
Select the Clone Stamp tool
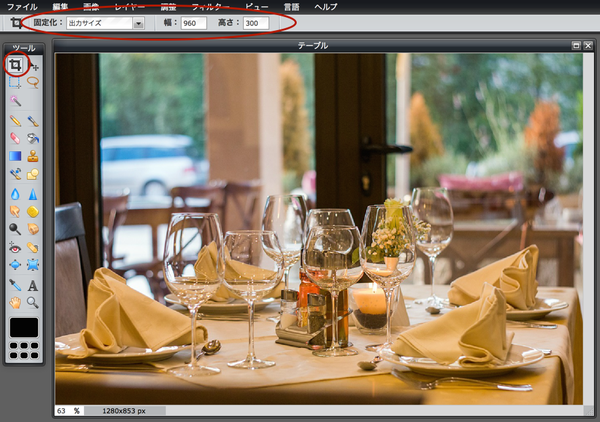(x=33, y=156)
